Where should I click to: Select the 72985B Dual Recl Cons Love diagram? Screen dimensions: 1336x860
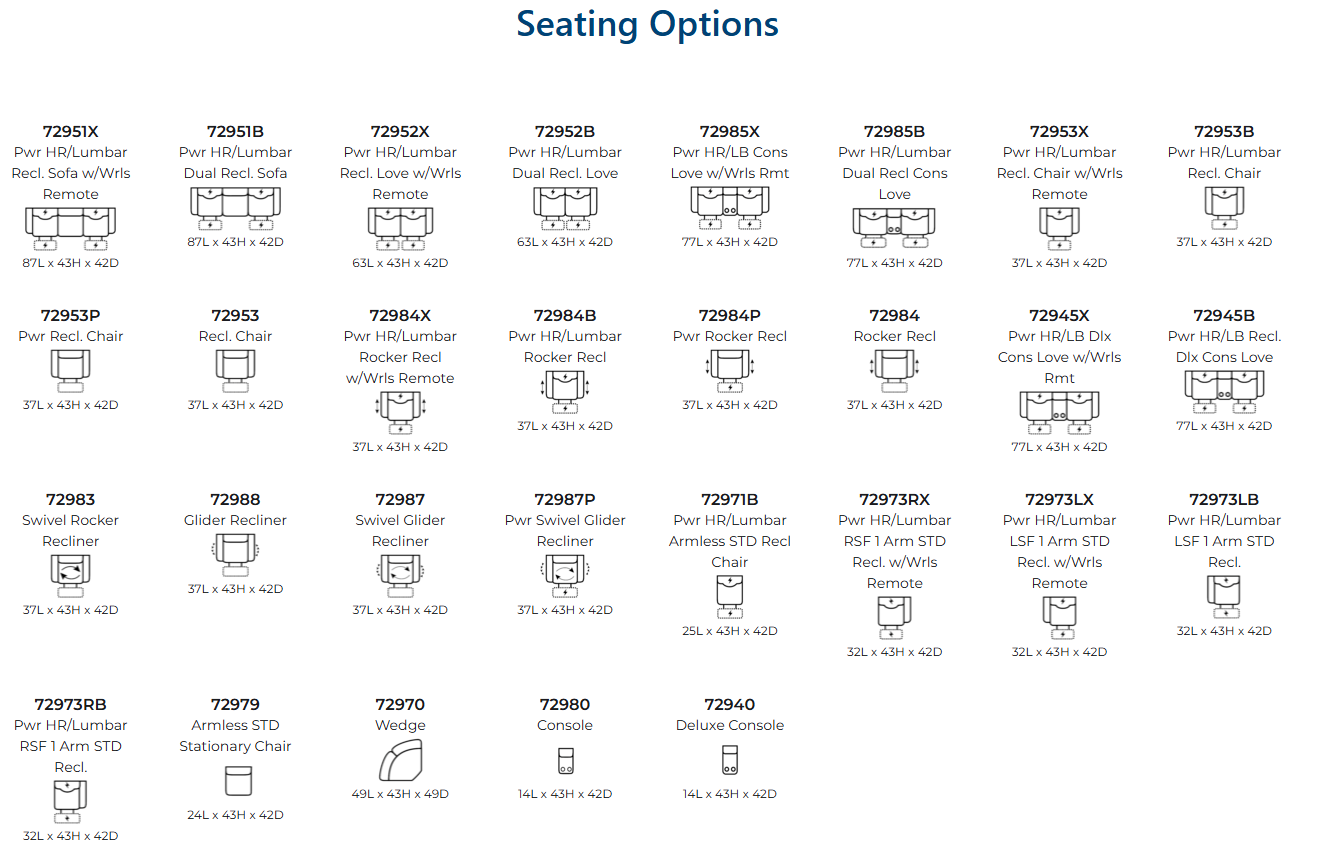click(894, 229)
